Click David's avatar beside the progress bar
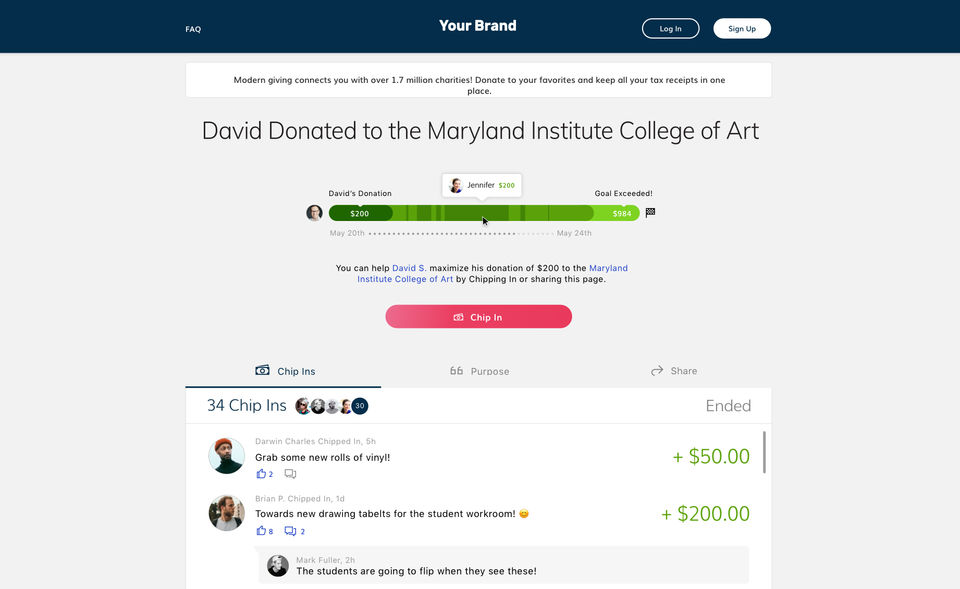The height and width of the screenshot is (589, 960). (314, 212)
